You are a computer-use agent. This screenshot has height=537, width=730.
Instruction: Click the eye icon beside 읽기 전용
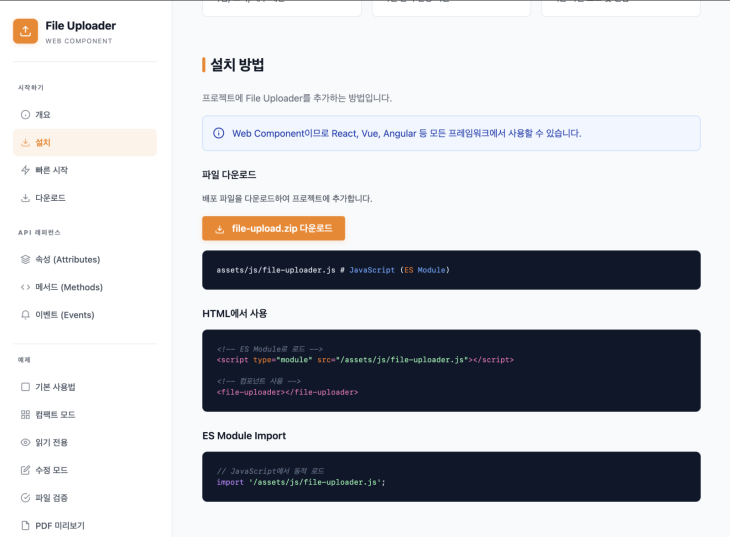point(26,442)
